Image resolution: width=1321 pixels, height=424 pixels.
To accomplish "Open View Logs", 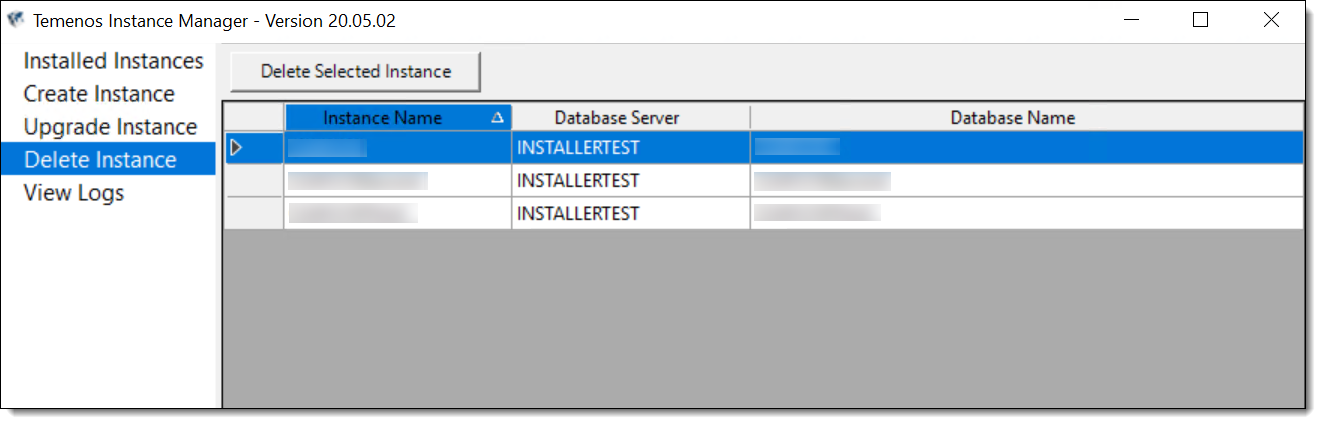I will click(x=74, y=193).
